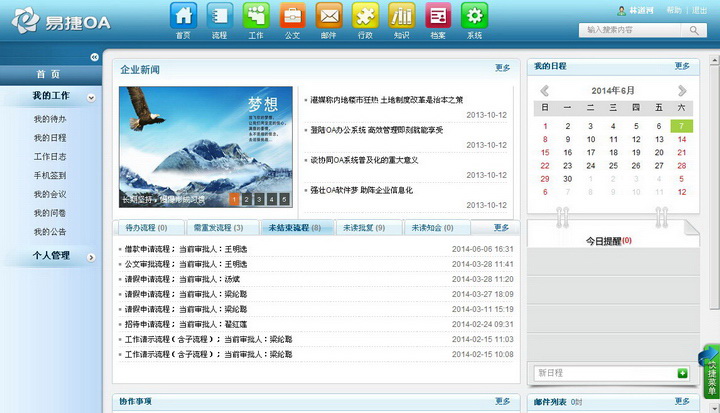The height and width of the screenshot is (413, 720).
Task: Click the page scrollbar down arrow
Action: click(x=714, y=407)
